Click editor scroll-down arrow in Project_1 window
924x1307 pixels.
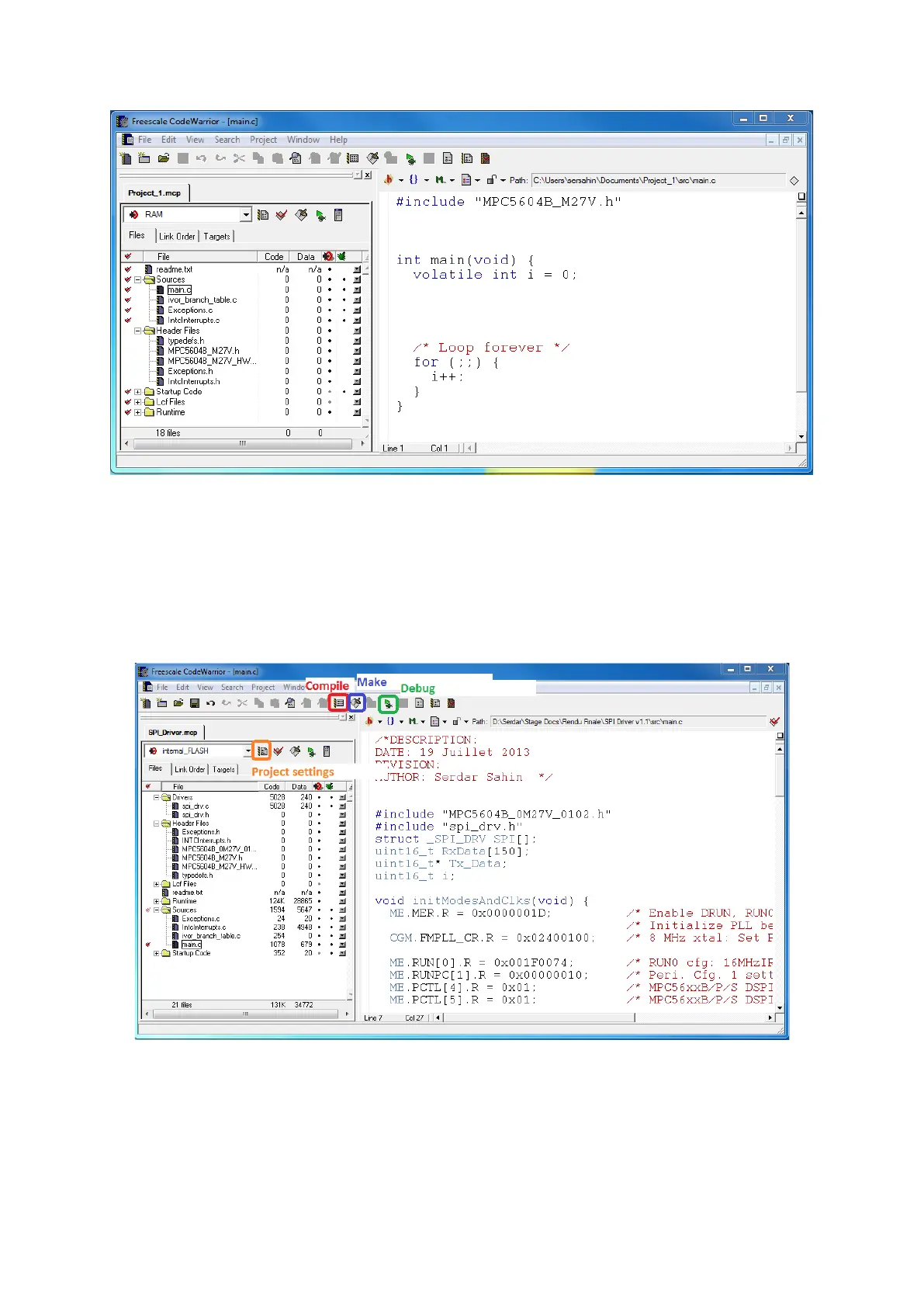(801, 437)
